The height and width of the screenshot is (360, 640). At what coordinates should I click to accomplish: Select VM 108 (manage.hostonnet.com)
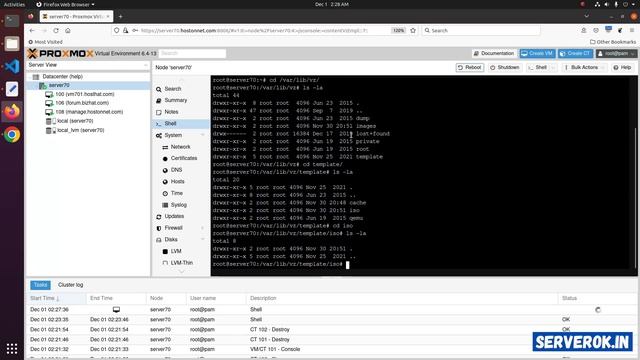[89, 112]
